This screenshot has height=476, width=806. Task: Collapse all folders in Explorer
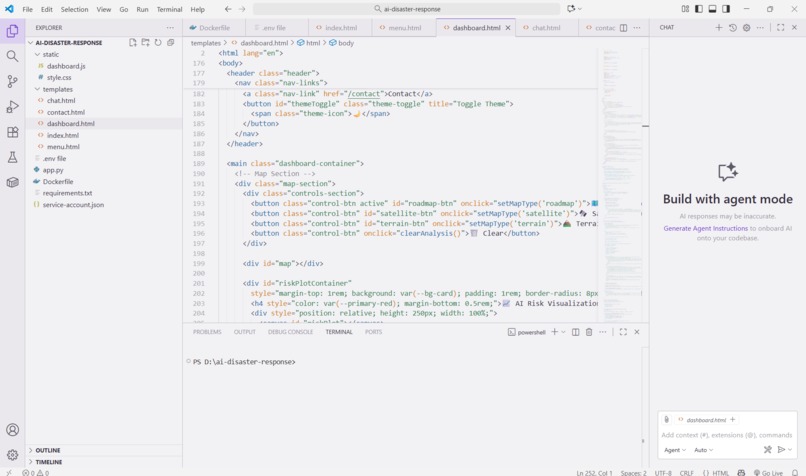tap(171, 43)
